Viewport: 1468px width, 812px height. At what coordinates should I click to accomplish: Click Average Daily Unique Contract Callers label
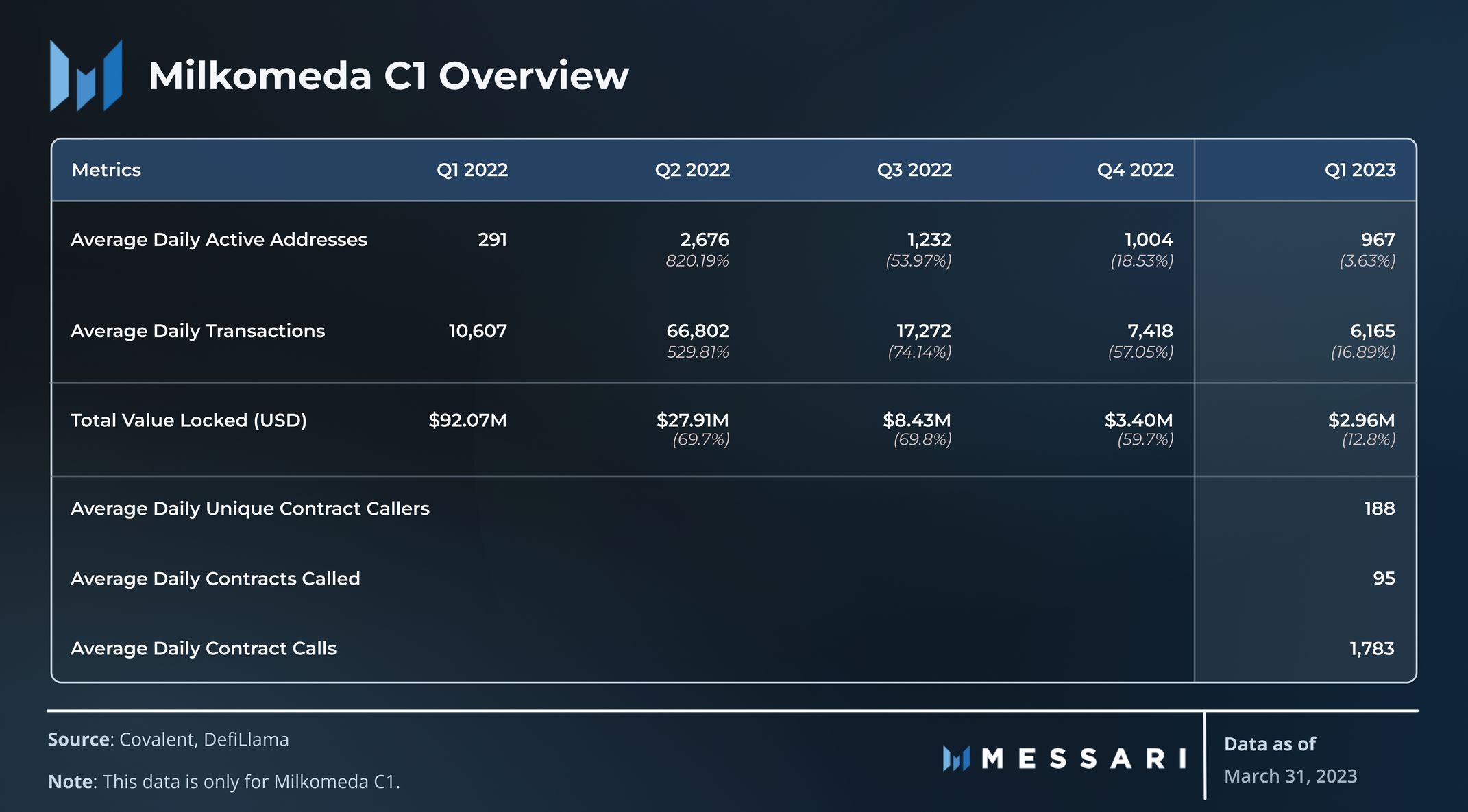(249, 508)
